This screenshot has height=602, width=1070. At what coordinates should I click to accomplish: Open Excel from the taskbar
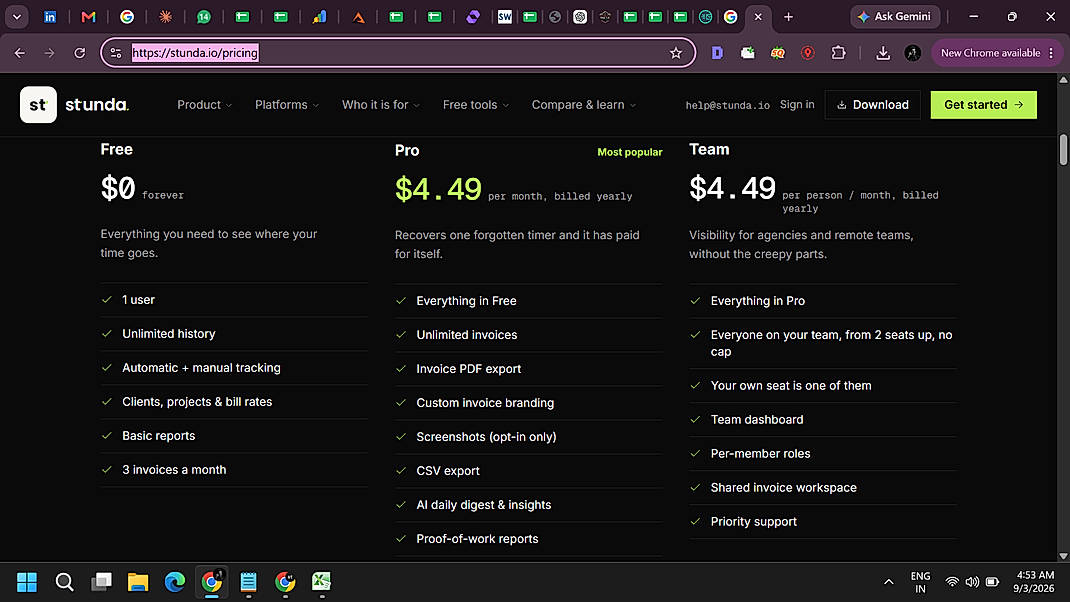click(321, 582)
